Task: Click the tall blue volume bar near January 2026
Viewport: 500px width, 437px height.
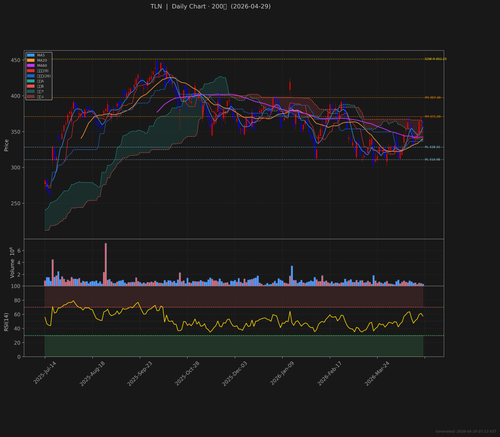Action: [292, 276]
